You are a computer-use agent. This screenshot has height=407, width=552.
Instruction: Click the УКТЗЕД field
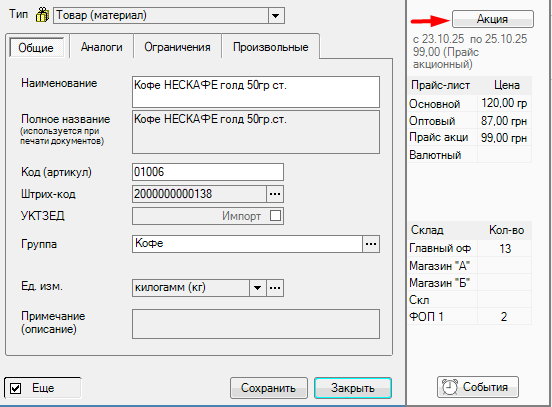click(208, 216)
